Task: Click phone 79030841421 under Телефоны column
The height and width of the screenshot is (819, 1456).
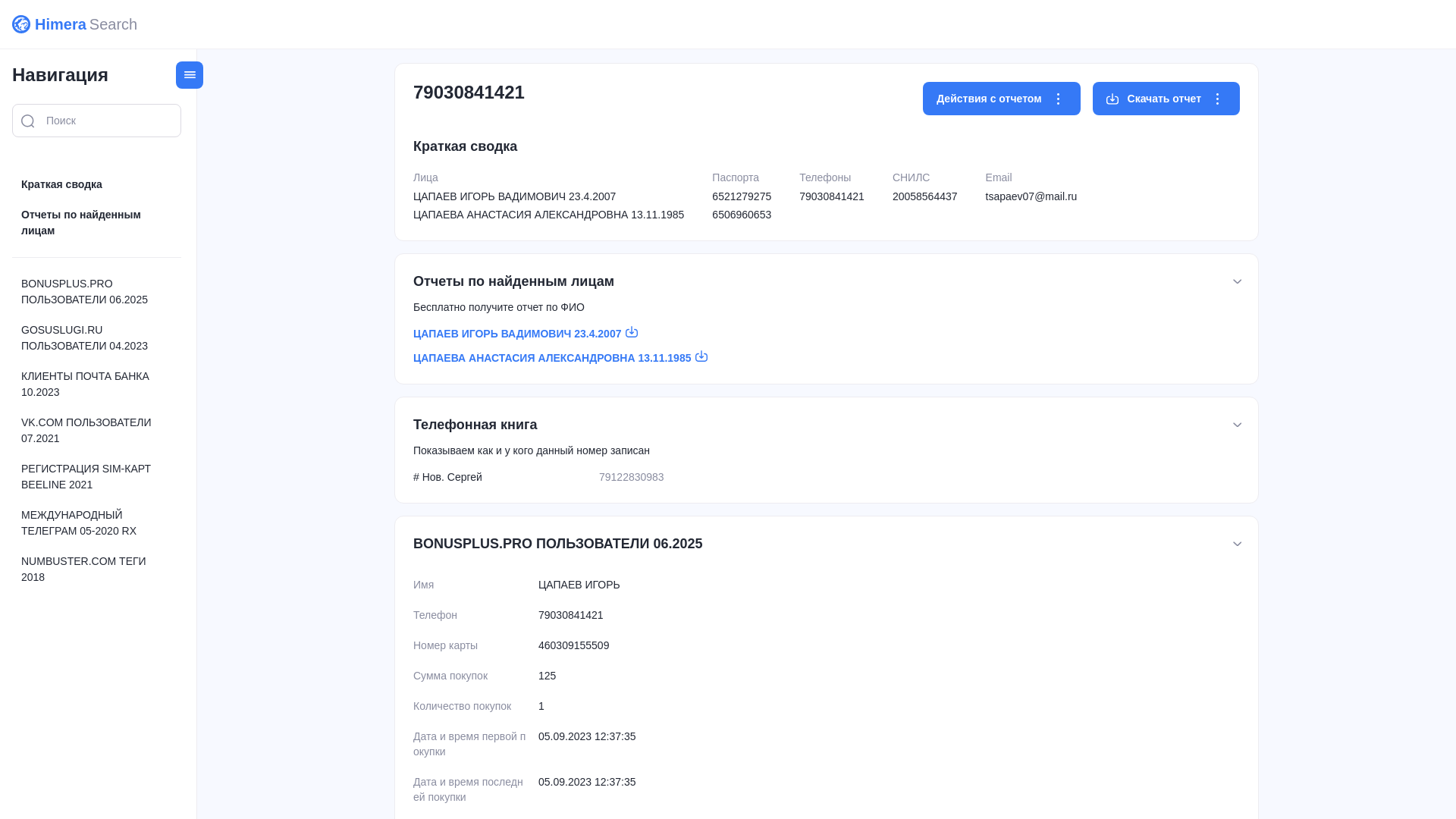Action: tap(831, 196)
